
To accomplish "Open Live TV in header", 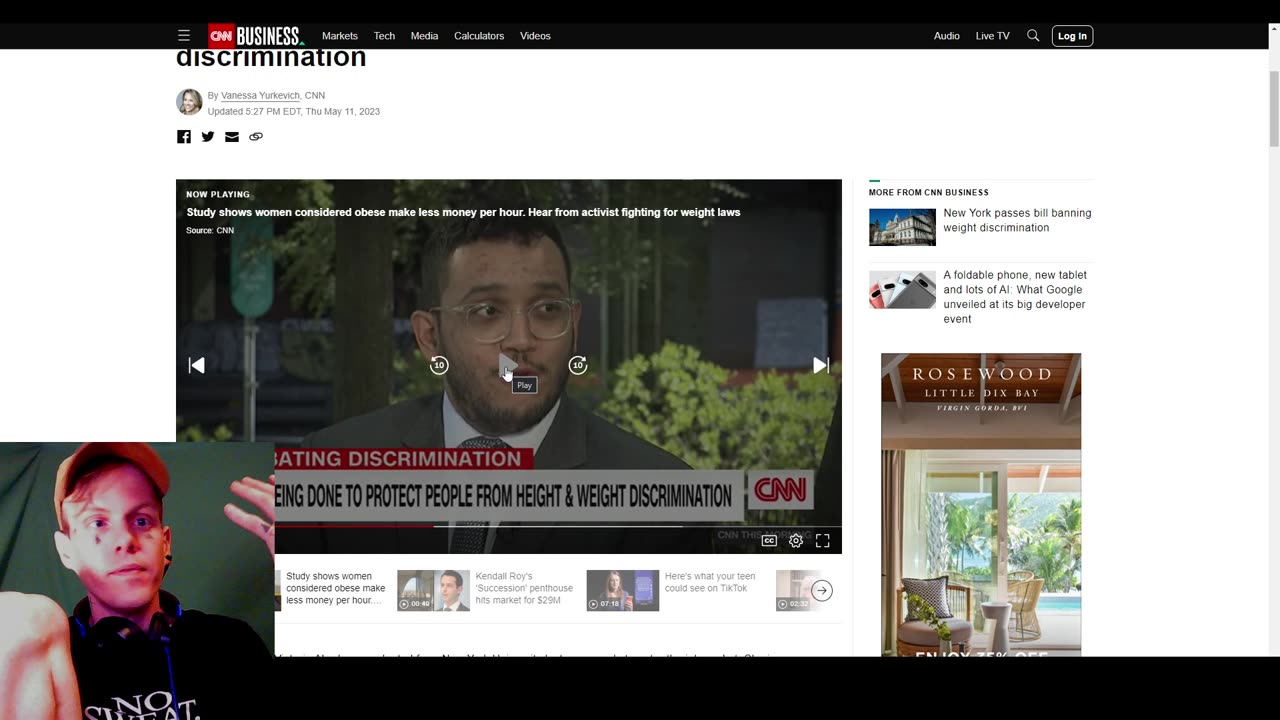I will (992, 36).
